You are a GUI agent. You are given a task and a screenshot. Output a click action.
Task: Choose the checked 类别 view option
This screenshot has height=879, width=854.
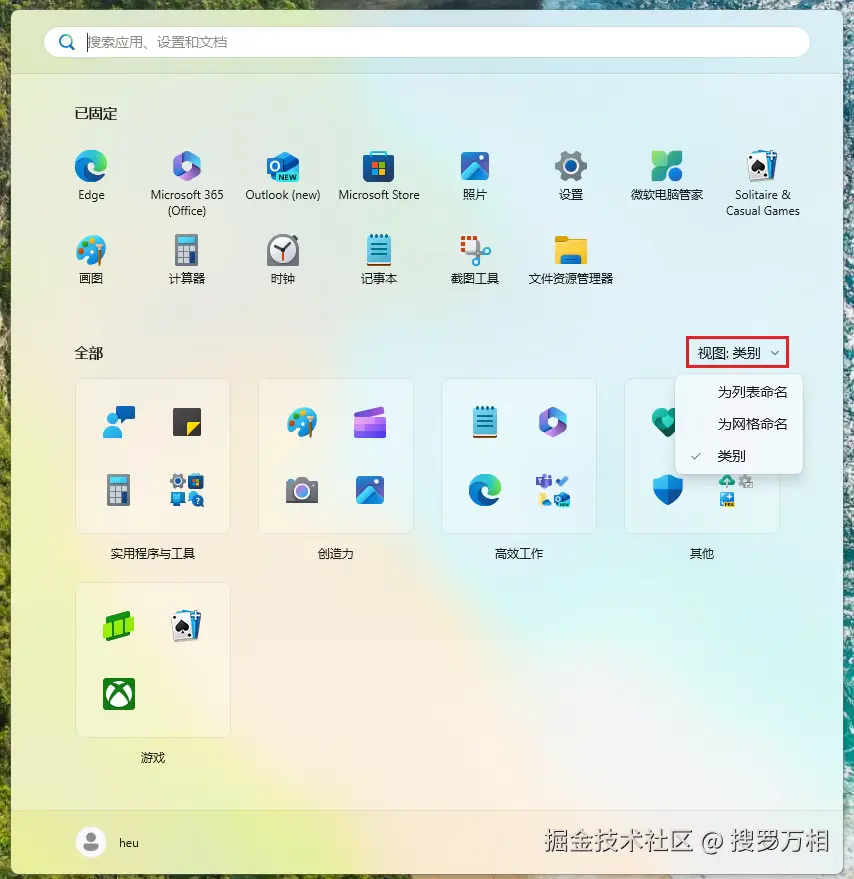click(x=739, y=456)
